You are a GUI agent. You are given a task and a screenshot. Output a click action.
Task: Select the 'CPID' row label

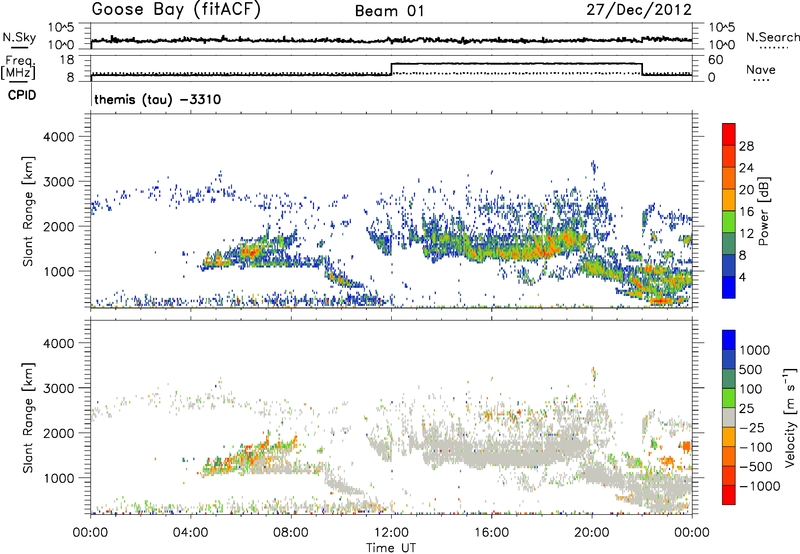[x=22, y=95]
